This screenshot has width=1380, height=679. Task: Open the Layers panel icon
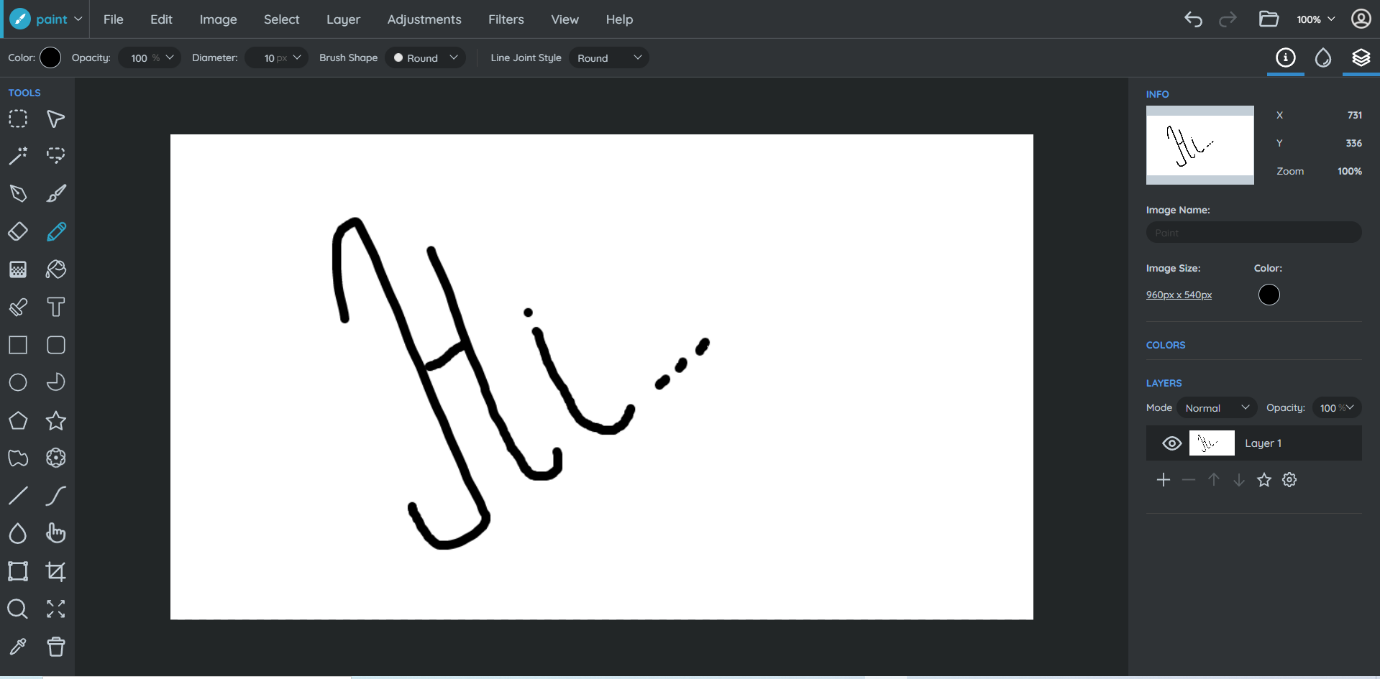coord(1360,58)
